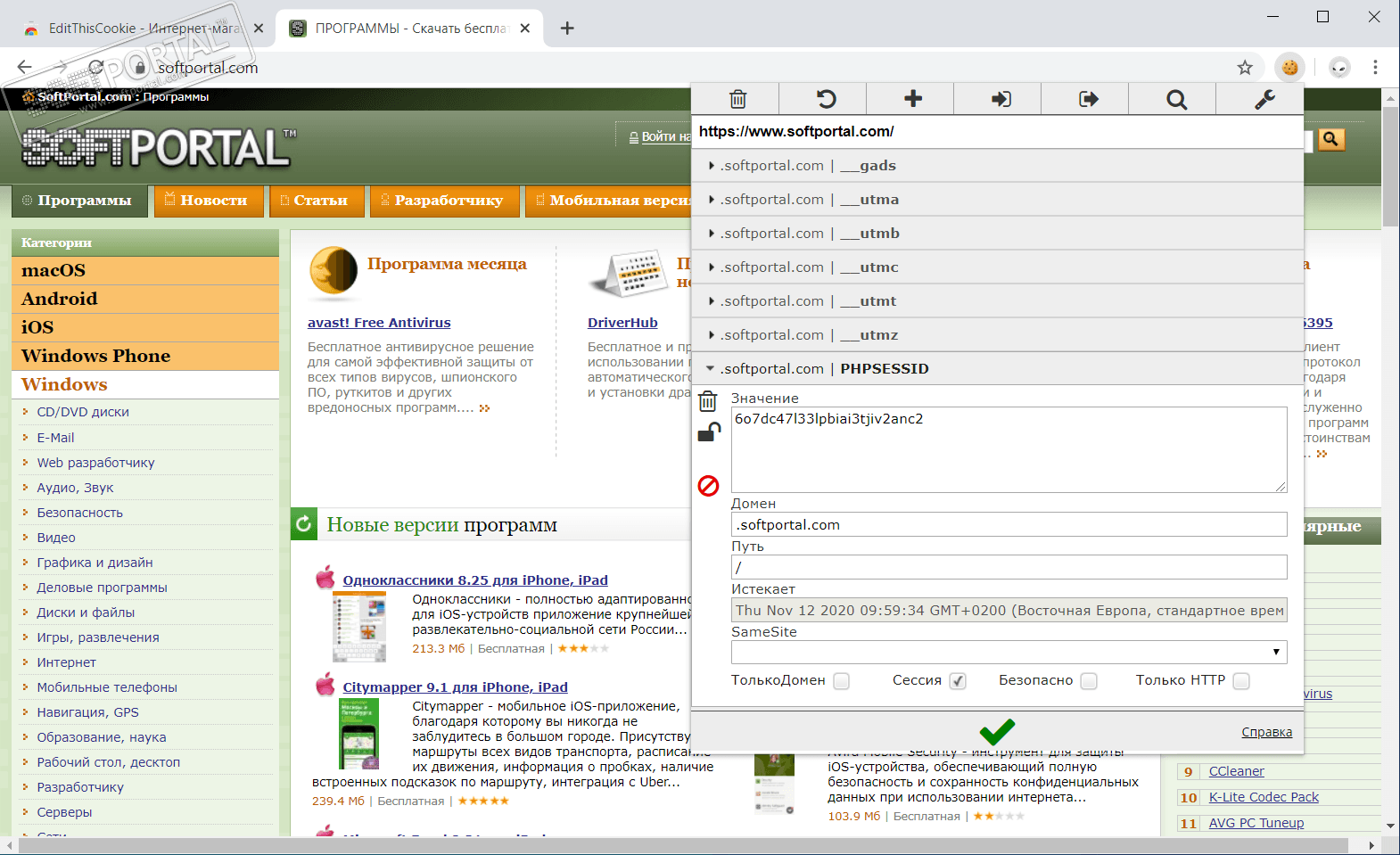Expand the __utmb cookie row

(997, 234)
